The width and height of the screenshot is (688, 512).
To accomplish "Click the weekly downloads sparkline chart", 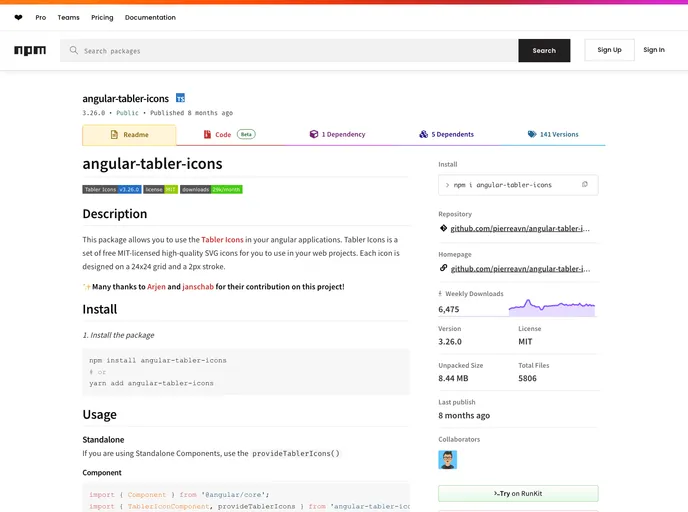I will coord(552,308).
